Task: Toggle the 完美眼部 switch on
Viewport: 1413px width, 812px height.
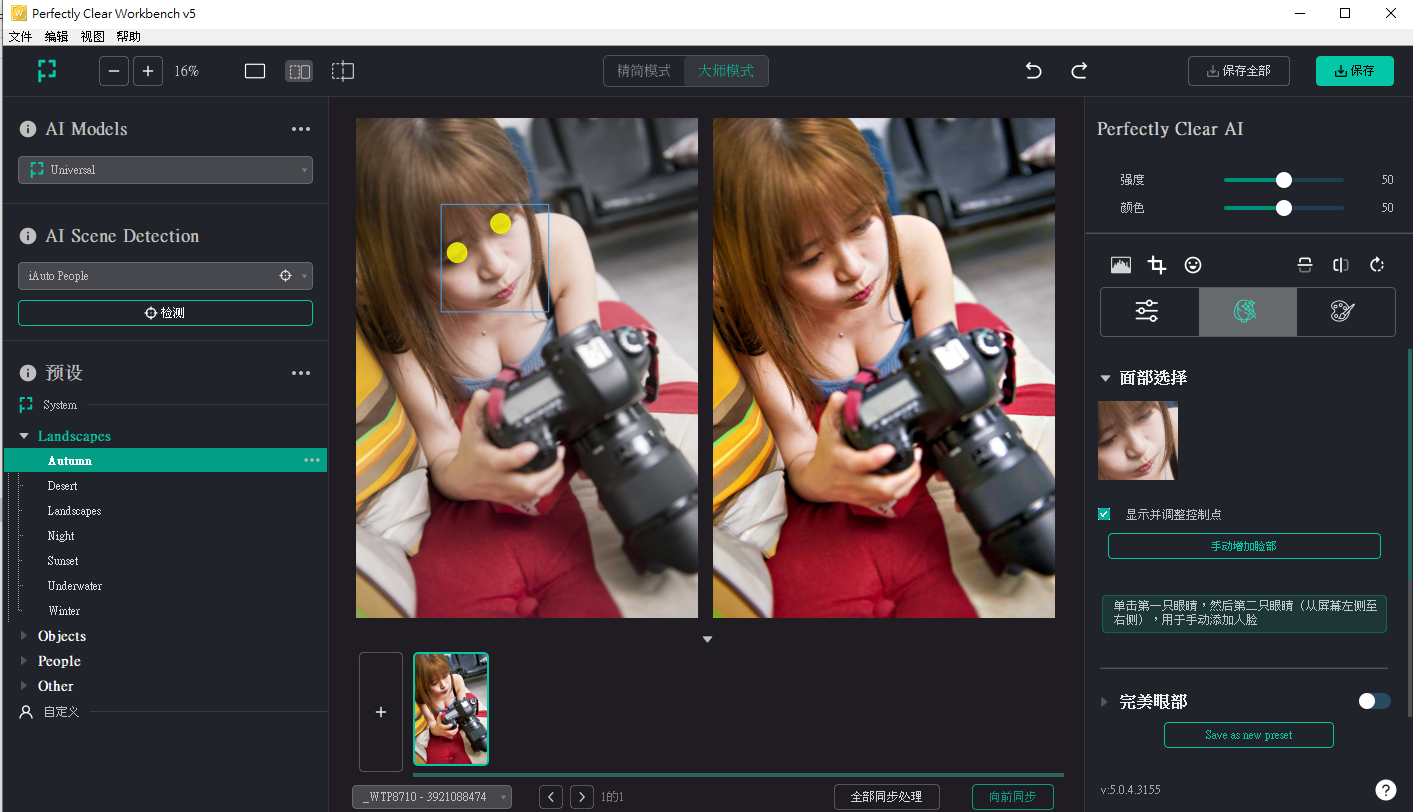Action: (x=1374, y=701)
